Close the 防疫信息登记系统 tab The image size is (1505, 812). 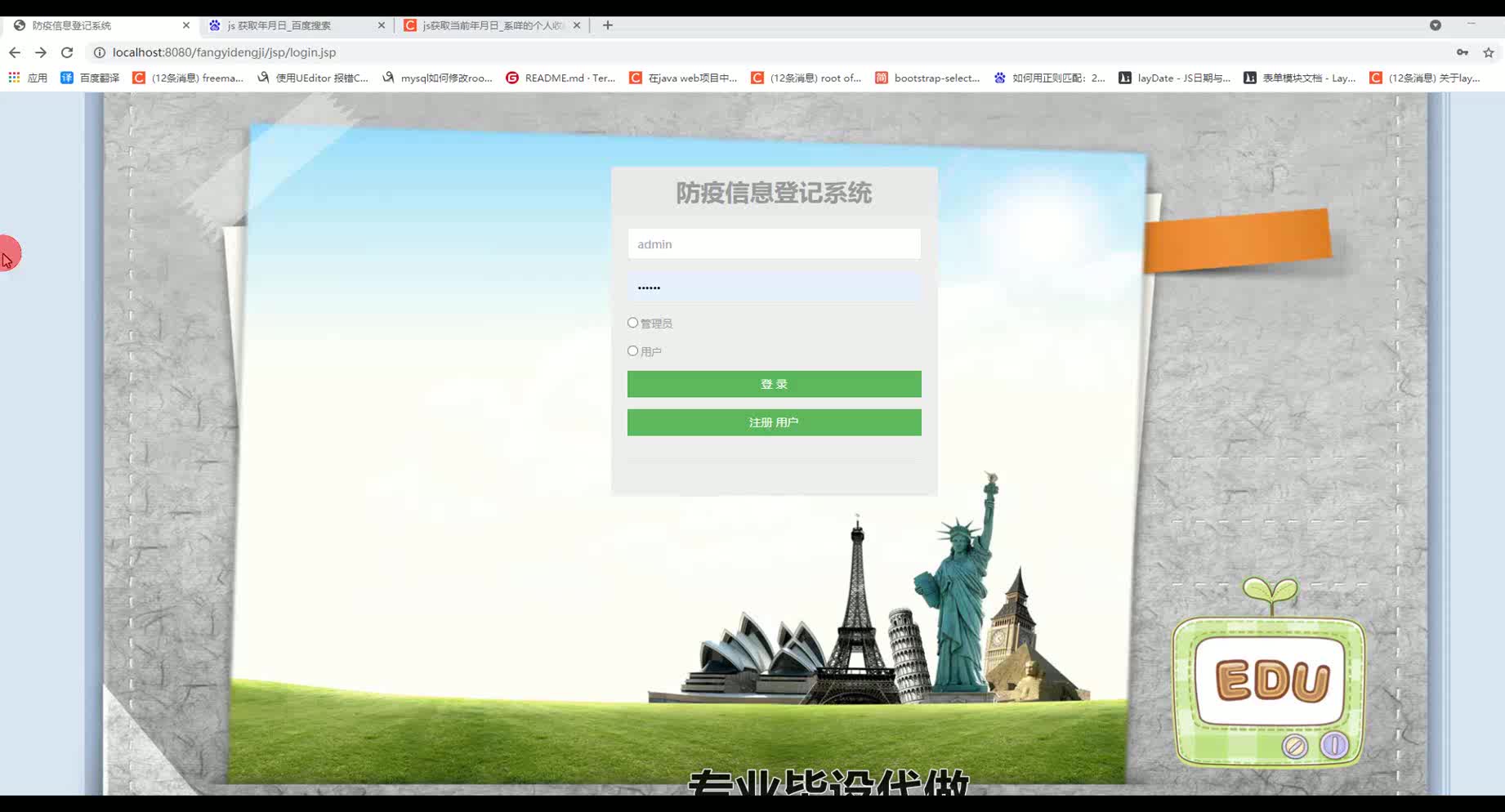click(x=186, y=25)
